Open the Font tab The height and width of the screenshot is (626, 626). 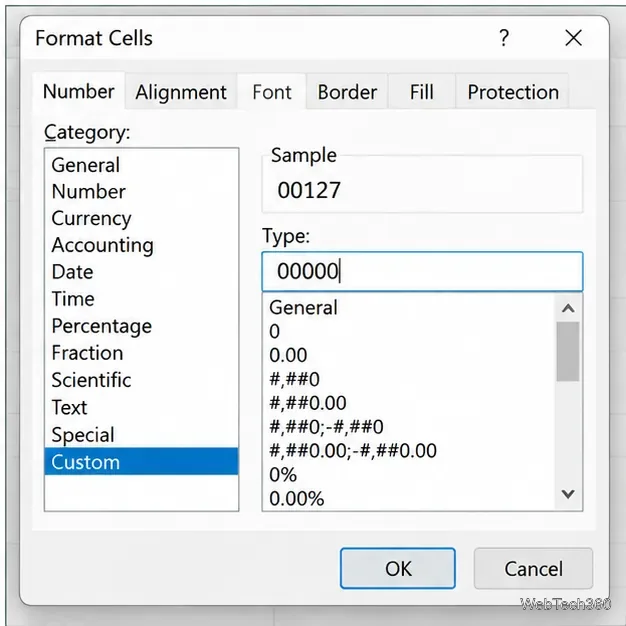coord(272,92)
